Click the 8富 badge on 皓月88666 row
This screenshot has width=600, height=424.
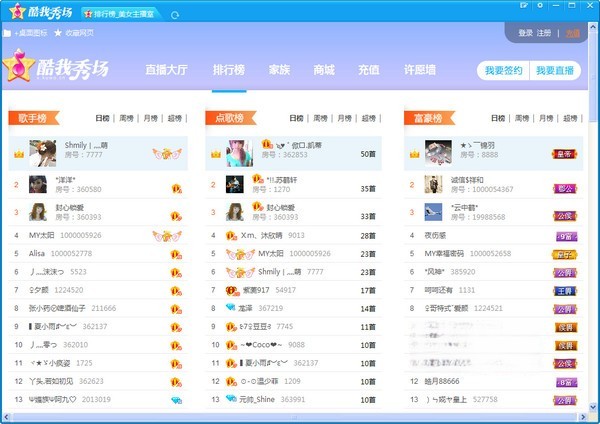click(566, 382)
